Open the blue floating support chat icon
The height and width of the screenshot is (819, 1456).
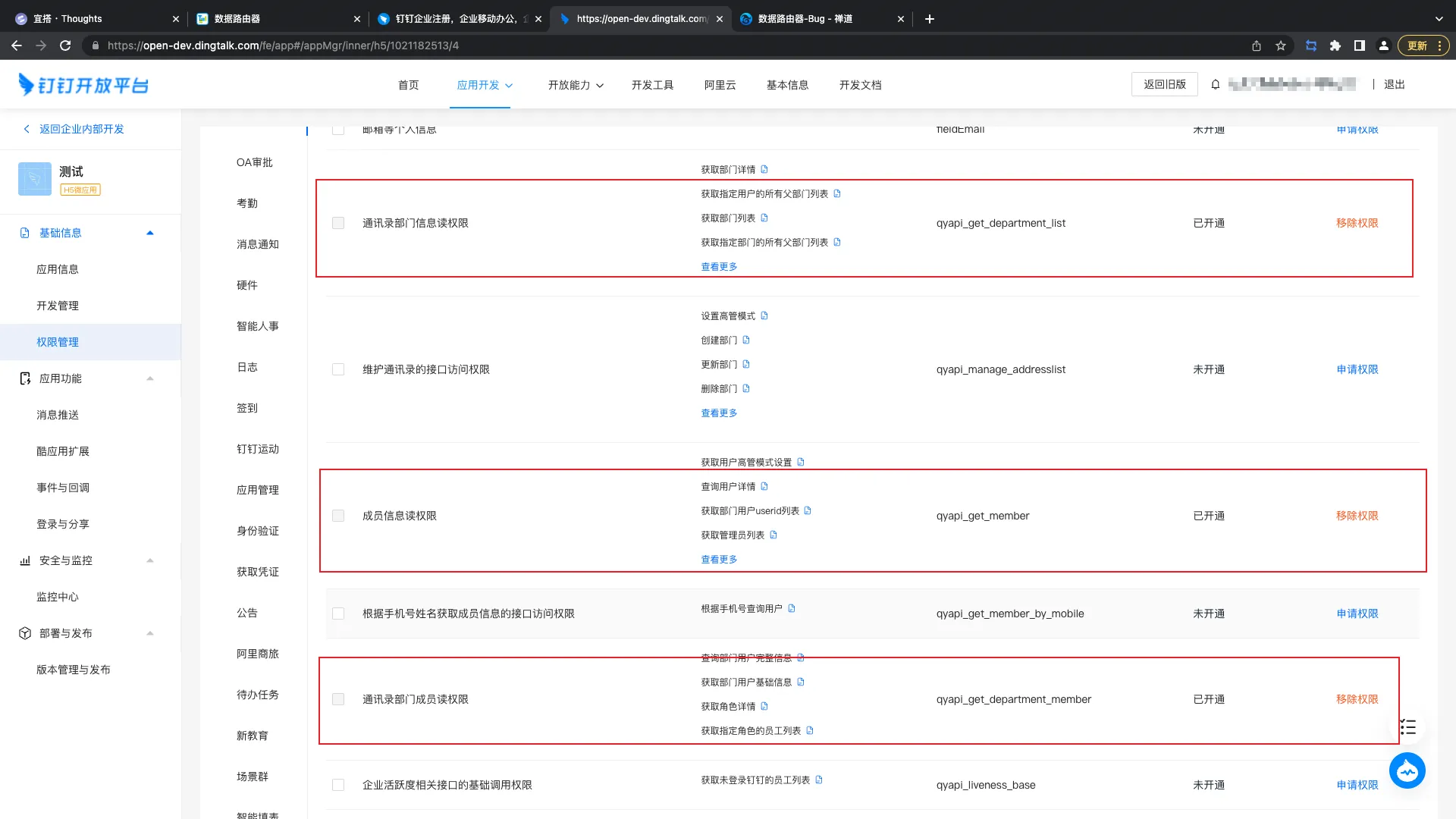pos(1407,771)
